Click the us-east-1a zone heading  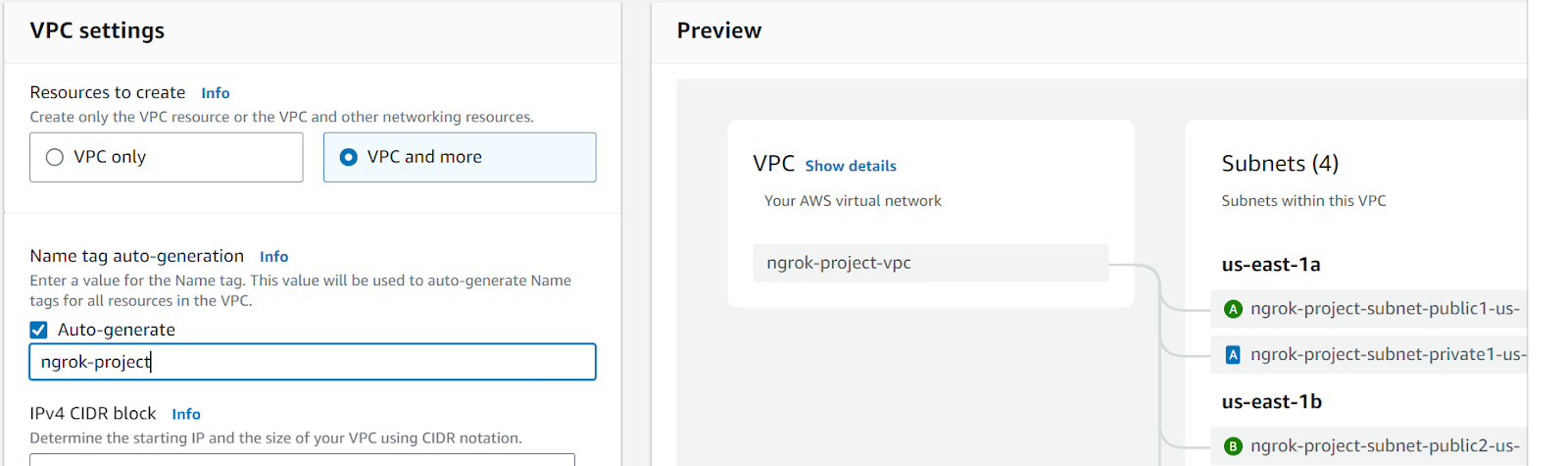click(1271, 265)
